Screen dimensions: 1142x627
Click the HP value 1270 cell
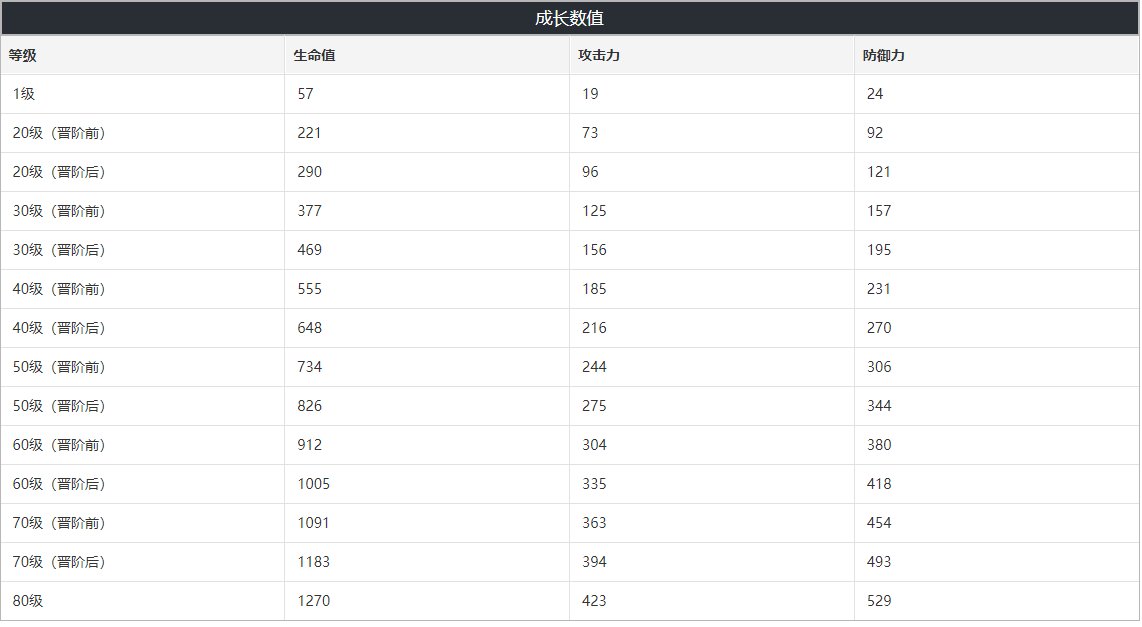[427, 601]
